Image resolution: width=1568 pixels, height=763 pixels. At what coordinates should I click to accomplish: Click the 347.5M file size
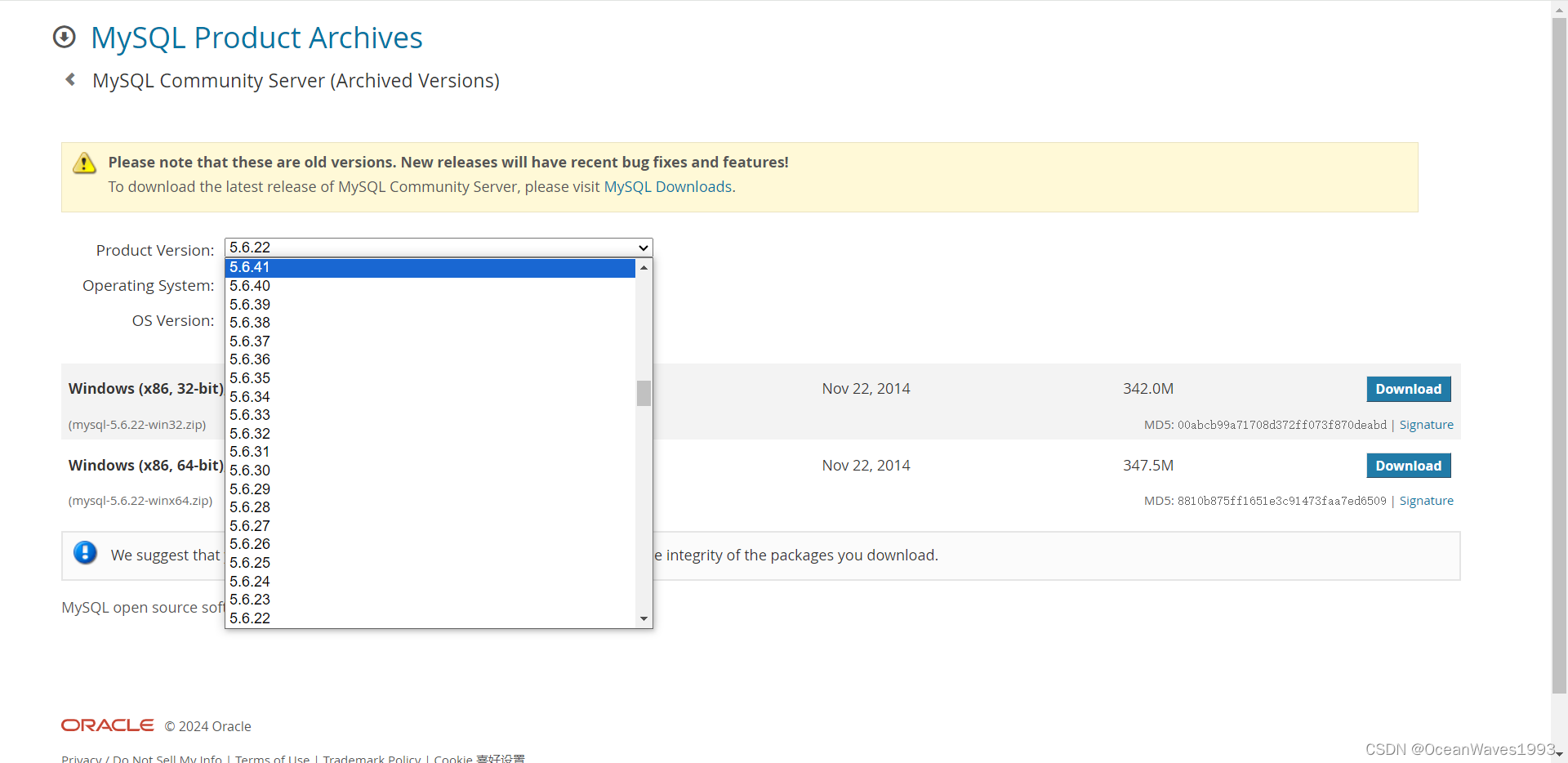[1147, 466]
